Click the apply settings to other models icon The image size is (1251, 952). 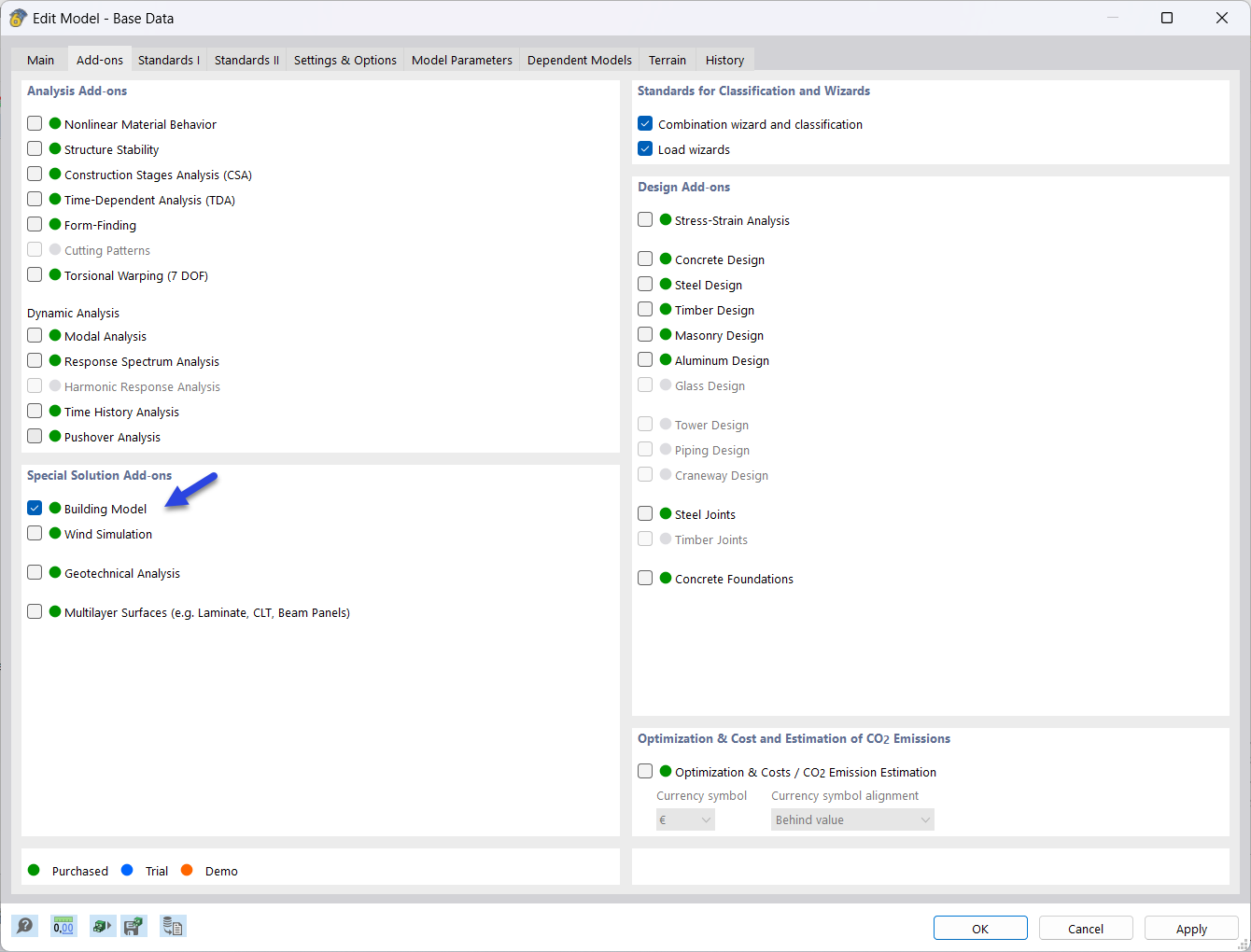(x=103, y=925)
